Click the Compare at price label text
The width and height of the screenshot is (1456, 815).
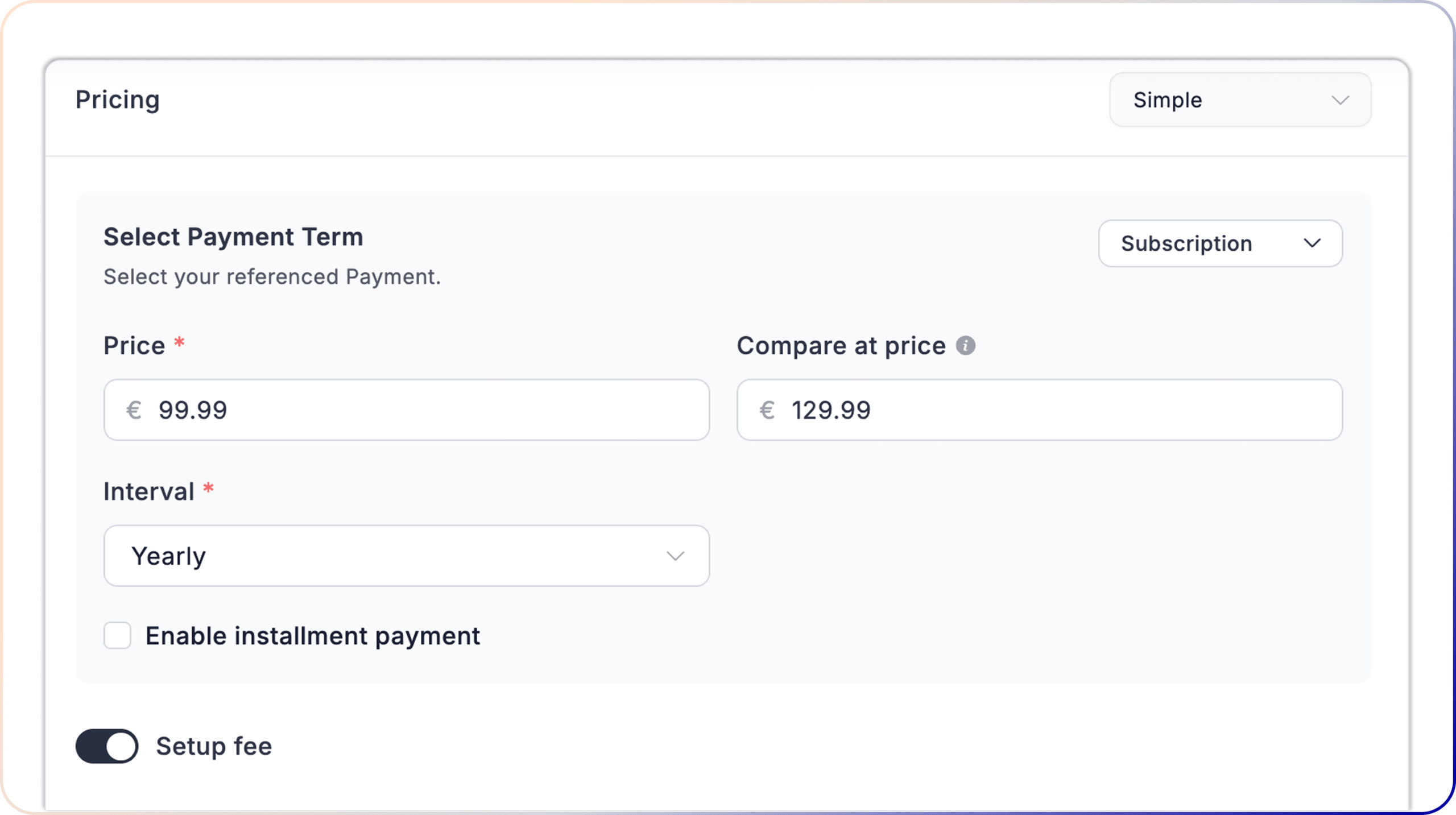841,346
